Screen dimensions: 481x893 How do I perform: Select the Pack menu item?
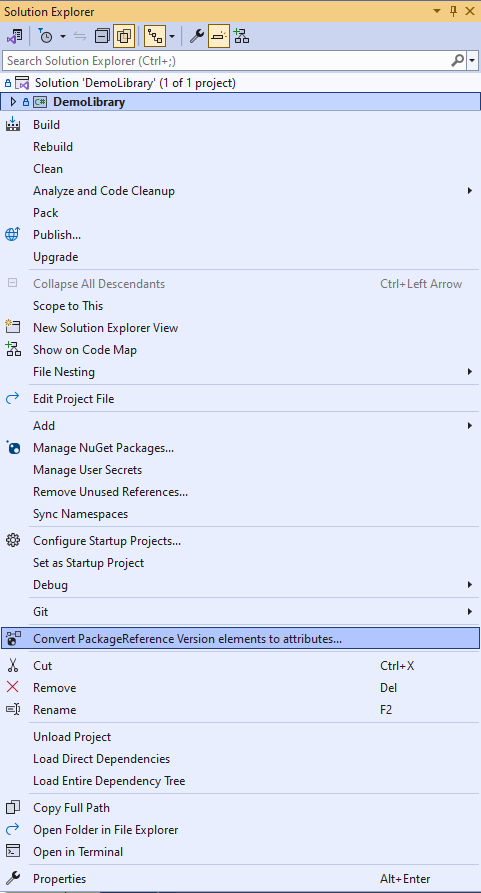(x=240, y=212)
